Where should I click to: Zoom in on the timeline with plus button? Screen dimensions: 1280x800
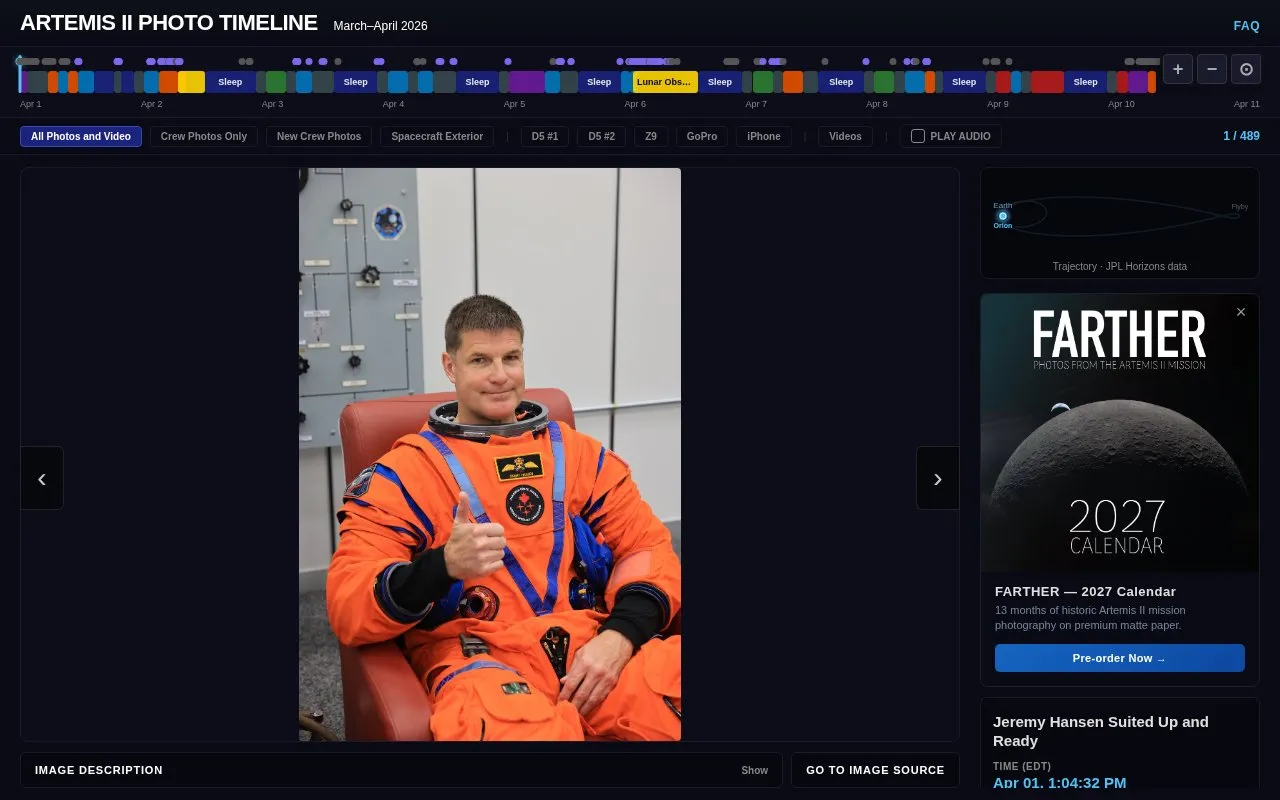click(1178, 69)
